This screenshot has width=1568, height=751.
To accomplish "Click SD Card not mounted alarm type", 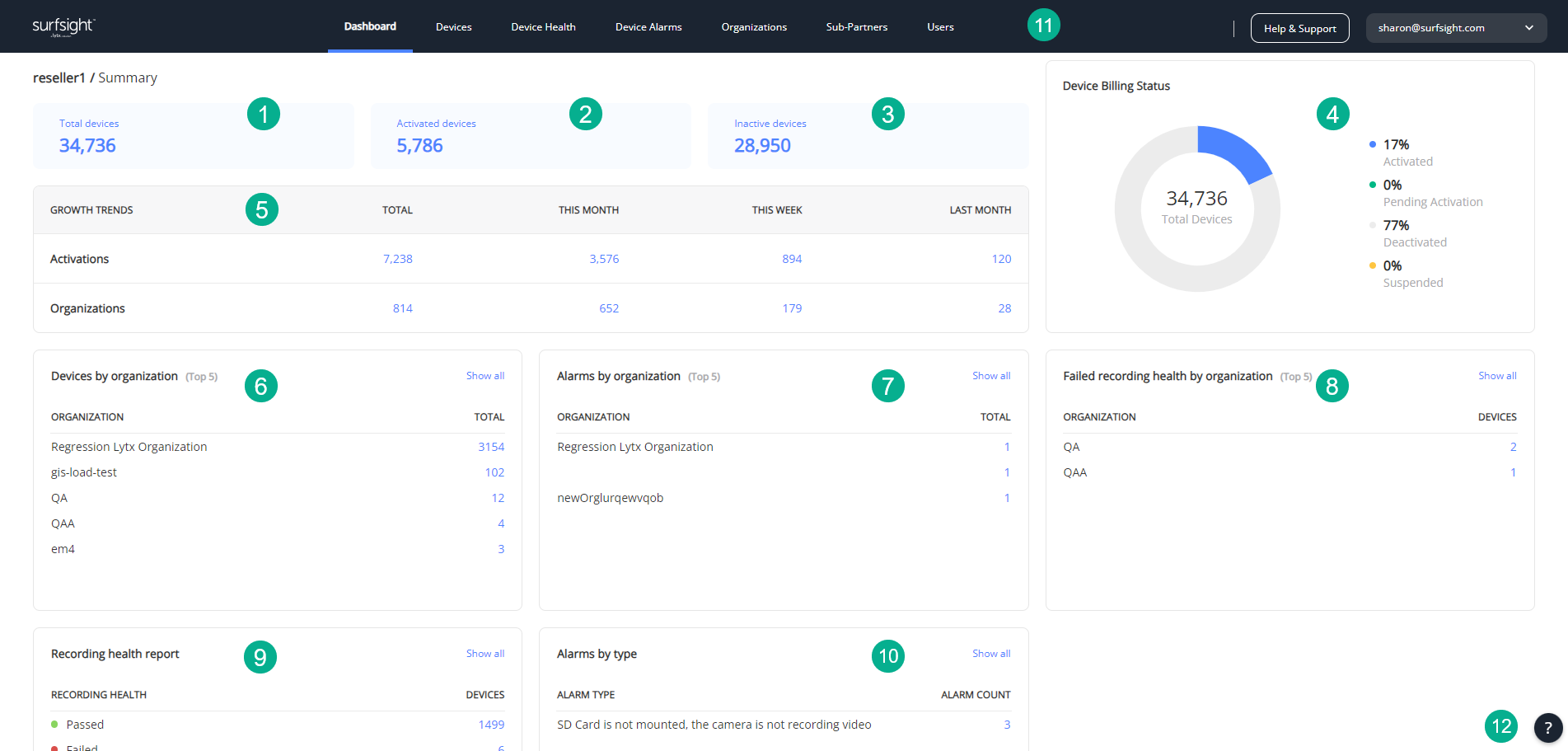I will (x=714, y=725).
